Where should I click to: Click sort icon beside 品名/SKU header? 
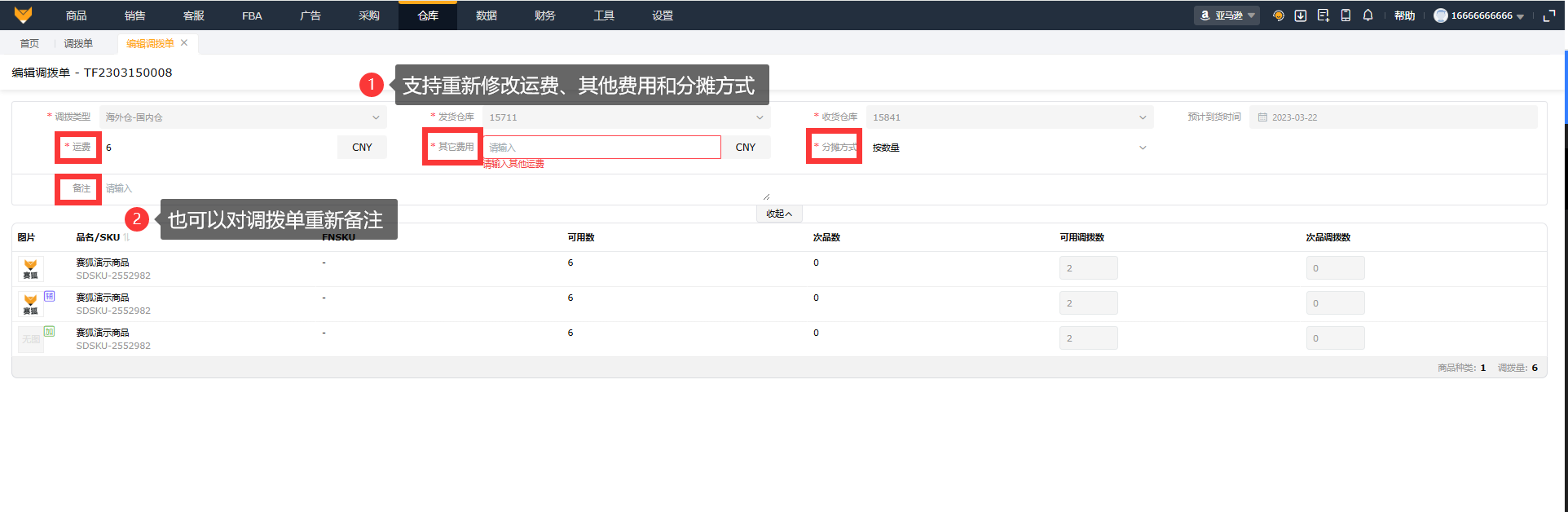[x=126, y=237]
